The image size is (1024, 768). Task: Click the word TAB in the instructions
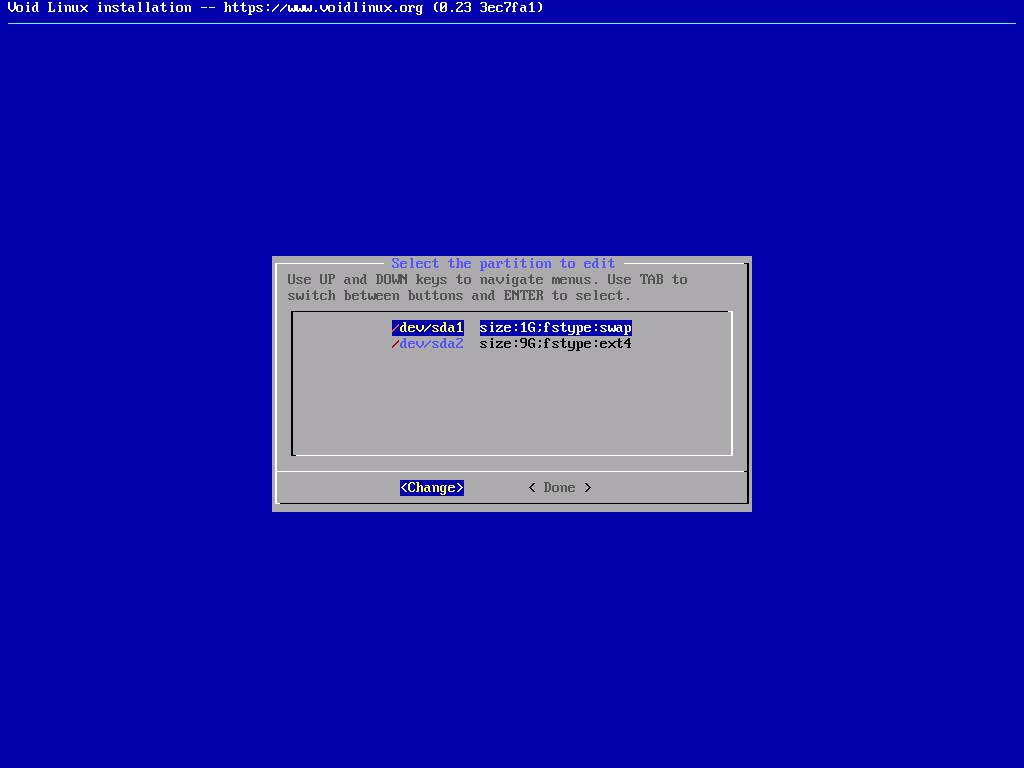651,280
